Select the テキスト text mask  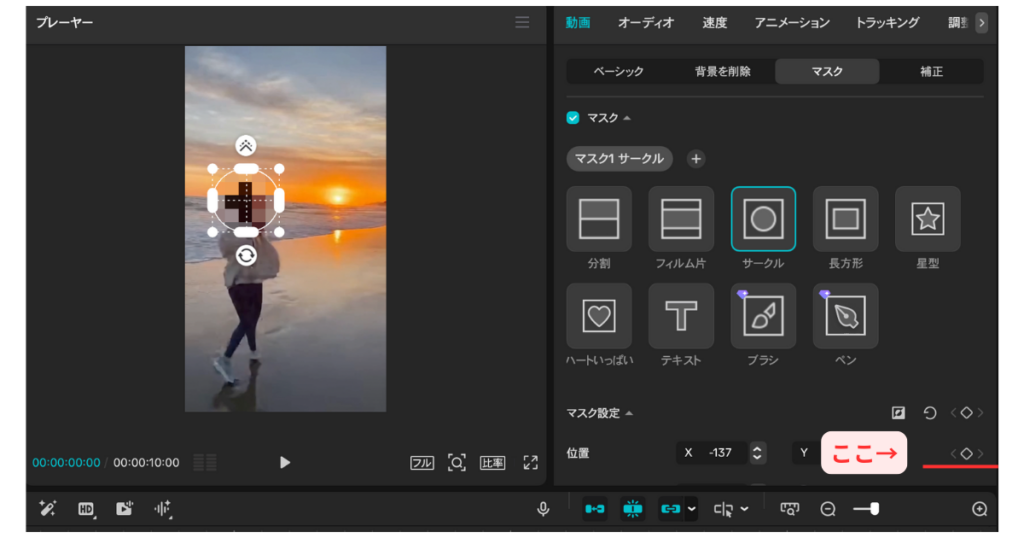coord(681,316)
